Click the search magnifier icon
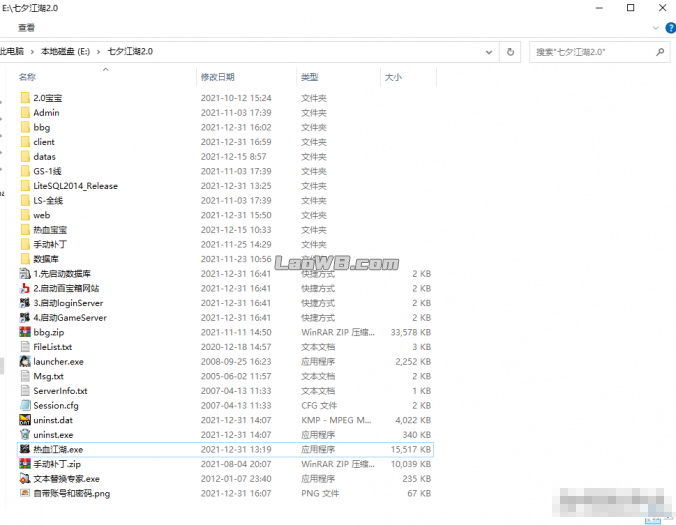 tap(660, 52)
